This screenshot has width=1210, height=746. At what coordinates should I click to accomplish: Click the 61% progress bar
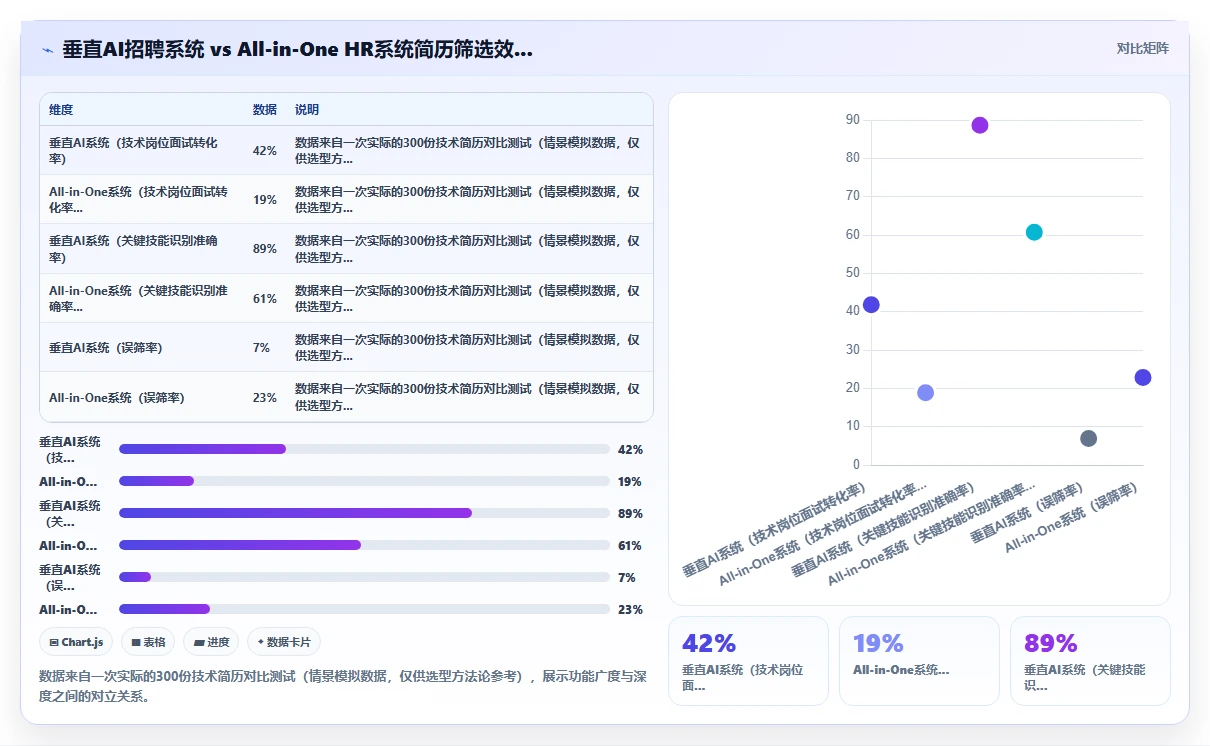click(x=364, y=545)
